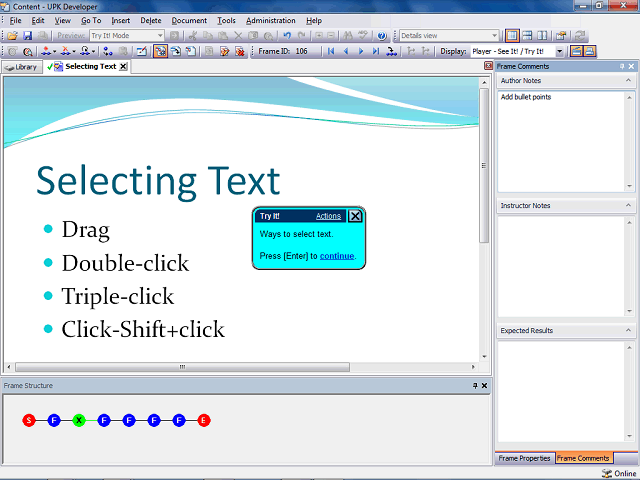Image resolution: width=640 pixels, height=480 pixels.
Task: Click the spell check ABC icon
Action: coord(362,36)
